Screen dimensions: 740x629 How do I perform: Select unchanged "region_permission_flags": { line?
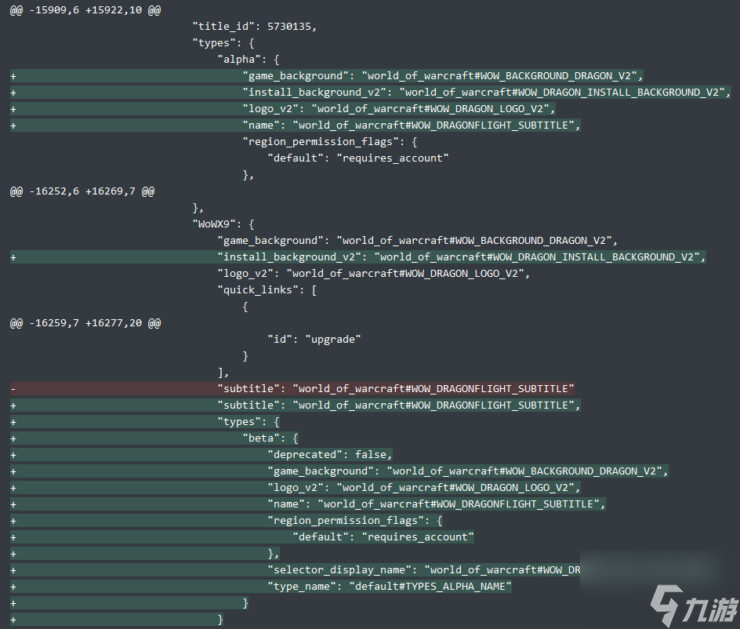tap(329, 142)
